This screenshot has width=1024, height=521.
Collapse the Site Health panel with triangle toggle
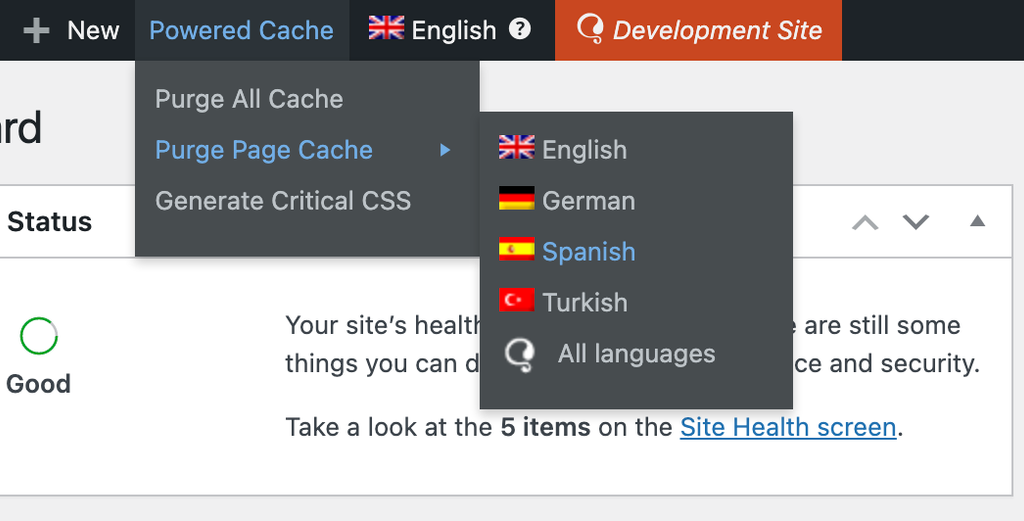977,221
